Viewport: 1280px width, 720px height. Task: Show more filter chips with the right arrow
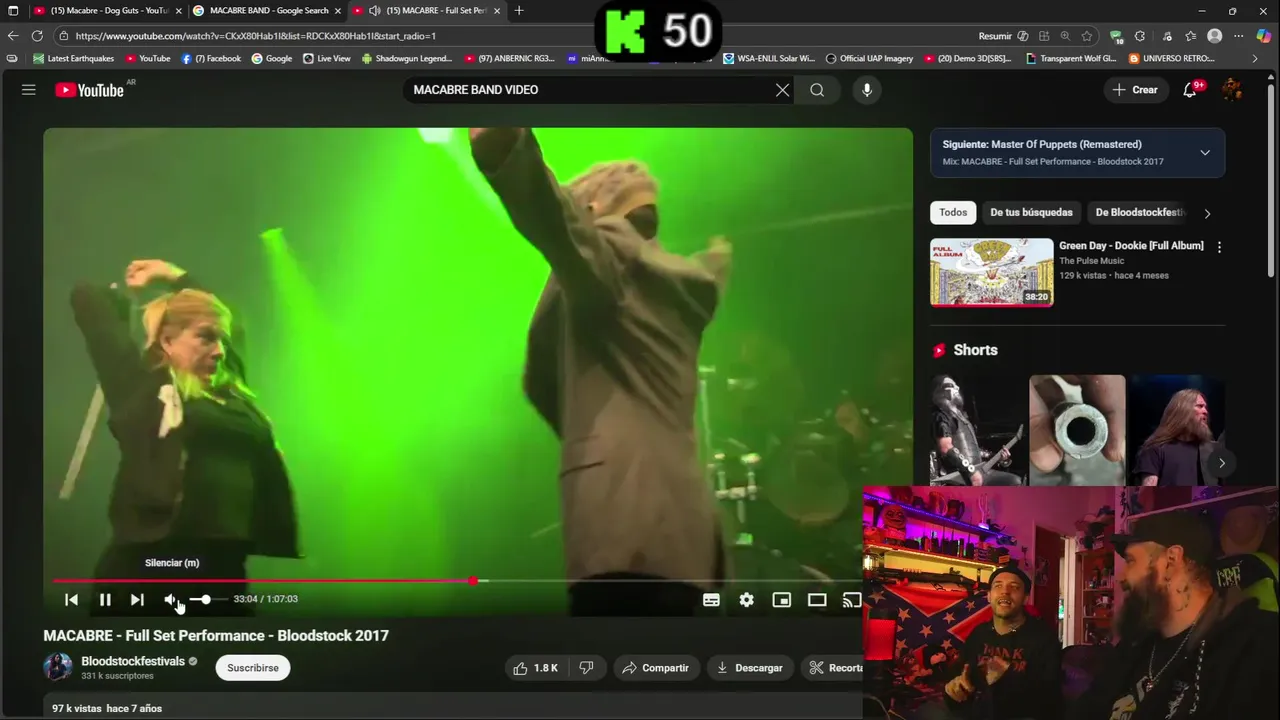[1207, 213]
